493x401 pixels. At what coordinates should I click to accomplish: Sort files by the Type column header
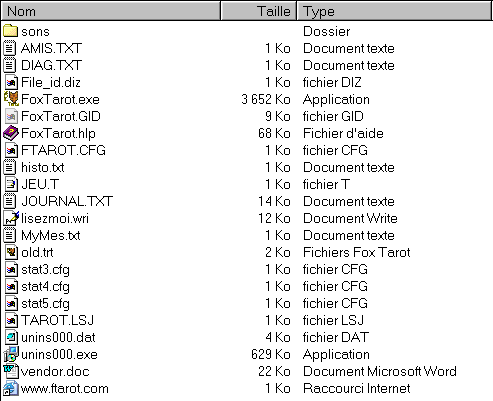coord(394,11)
